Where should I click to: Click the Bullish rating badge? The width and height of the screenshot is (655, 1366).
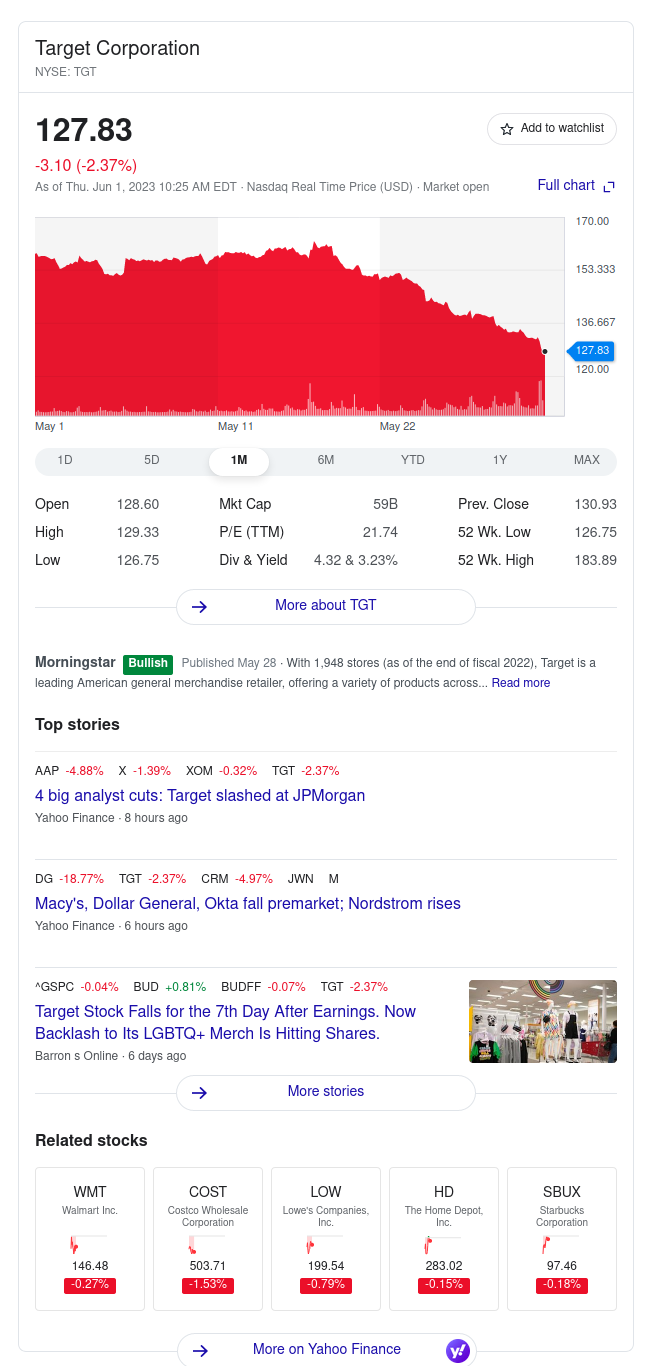pos(148,664)
